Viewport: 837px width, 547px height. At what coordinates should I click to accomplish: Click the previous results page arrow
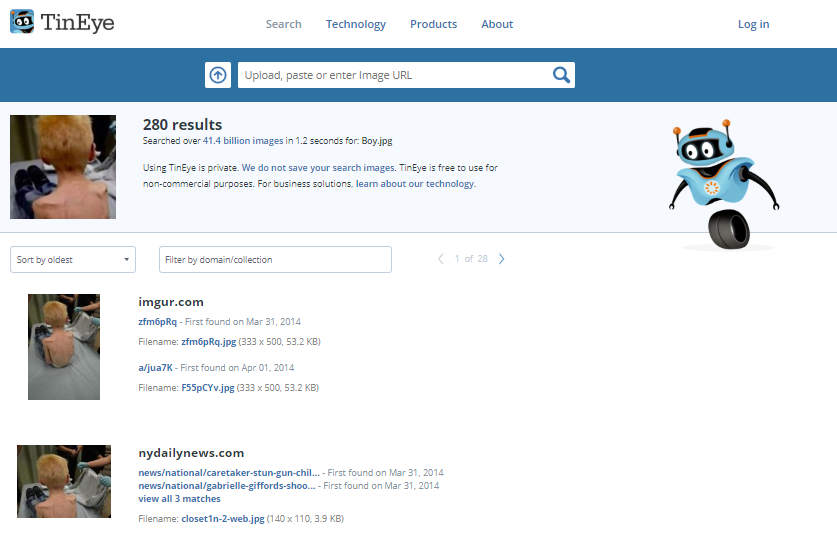pos(440,259)
